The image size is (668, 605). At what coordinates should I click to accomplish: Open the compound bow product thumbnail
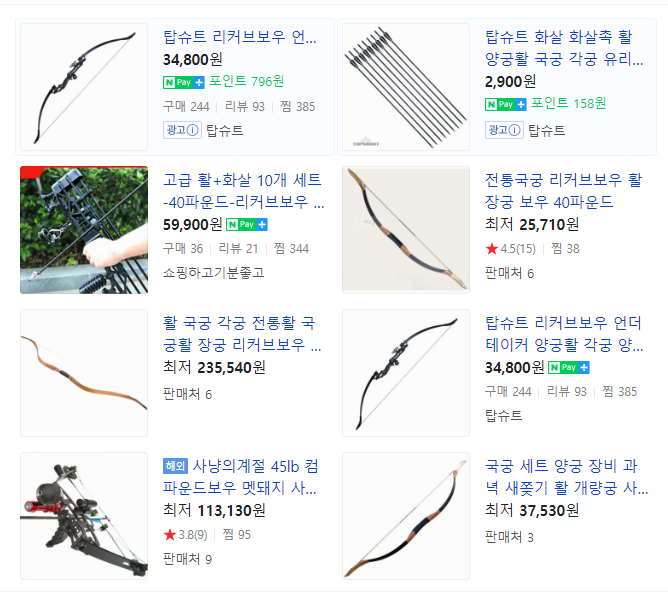coord(84,516)
